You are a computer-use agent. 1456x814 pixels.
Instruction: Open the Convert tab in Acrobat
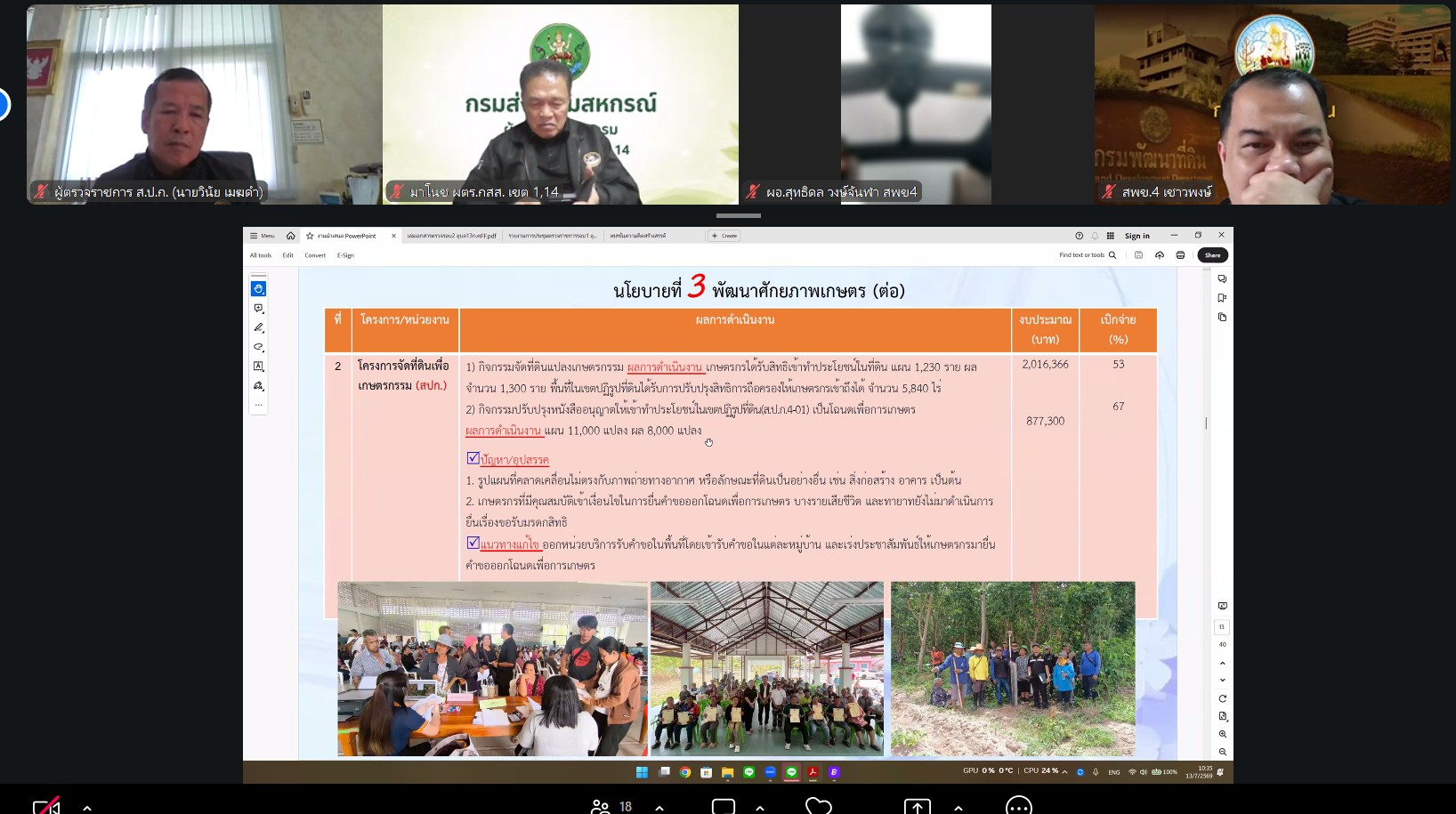pyautogui.click(x=315, y=255)
